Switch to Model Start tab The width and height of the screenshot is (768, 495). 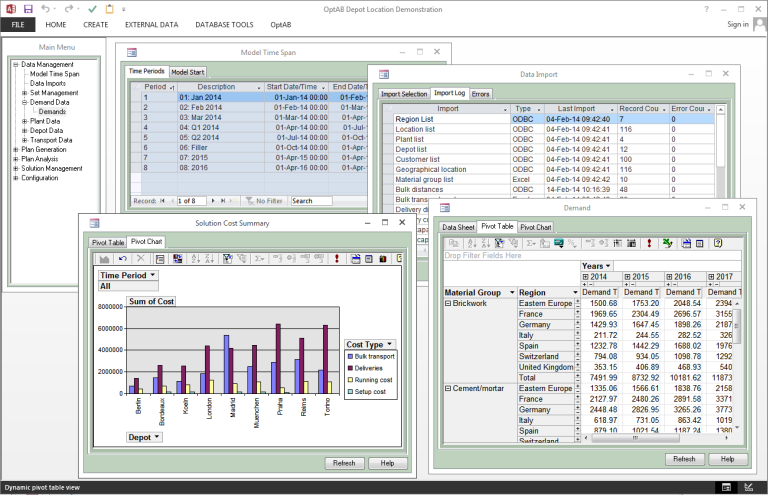[x=188, y=72]
